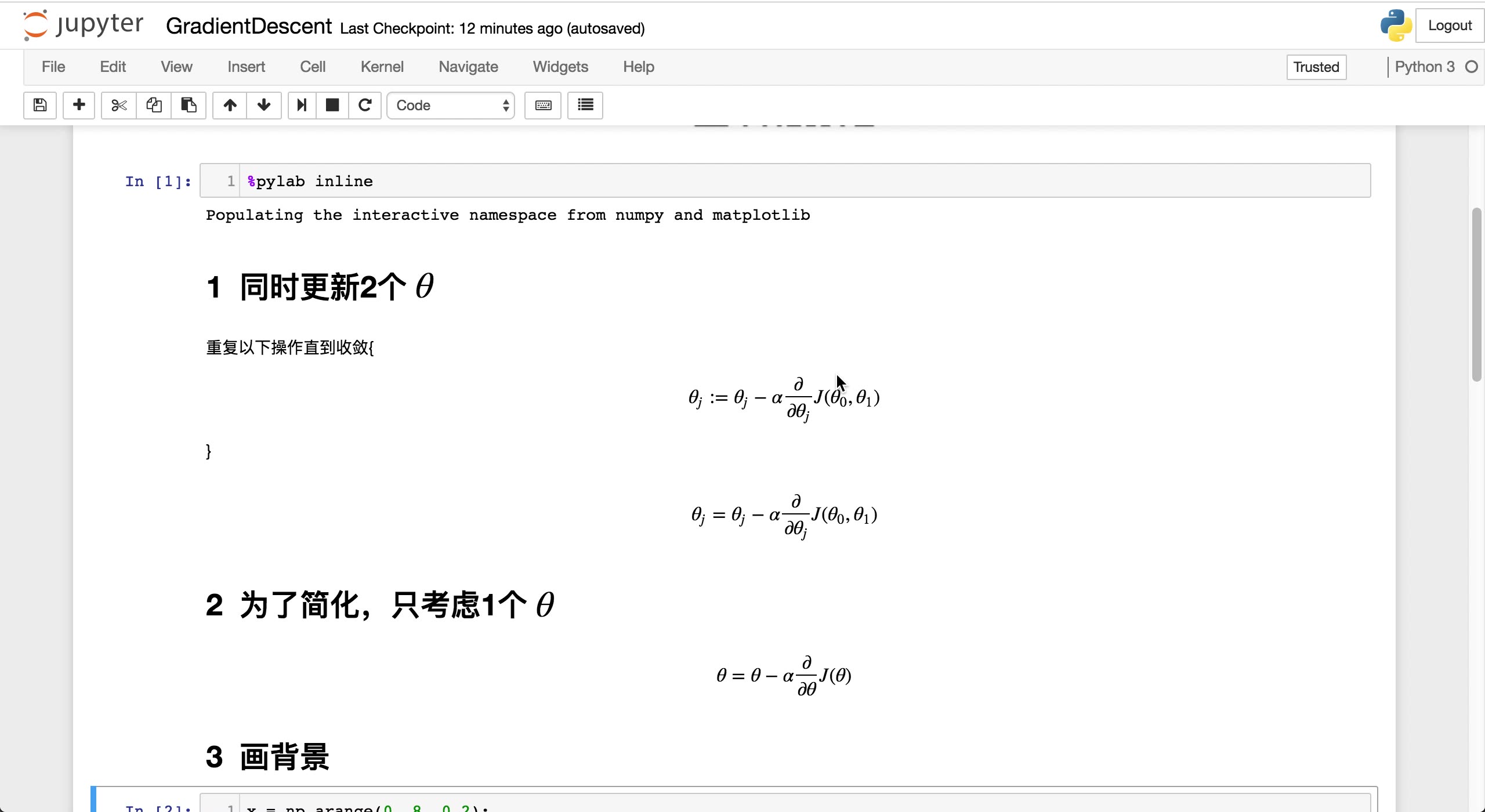
Task: Click heading 2 为了简化，只考虑1个 θ
Action: point(380,605)
